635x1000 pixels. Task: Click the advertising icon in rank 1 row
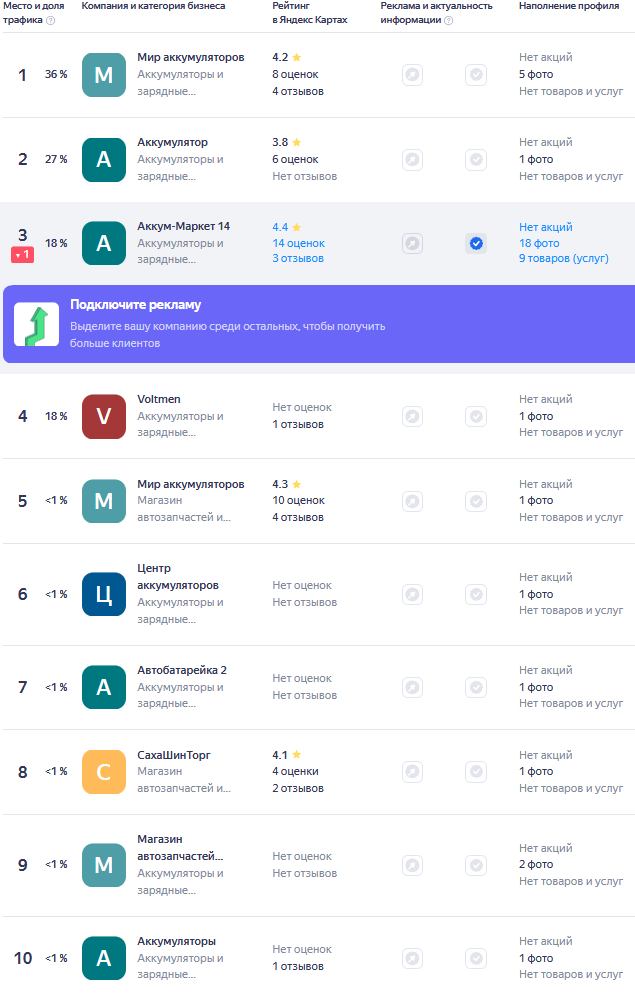pyautogui.click(x=412, y=75)
